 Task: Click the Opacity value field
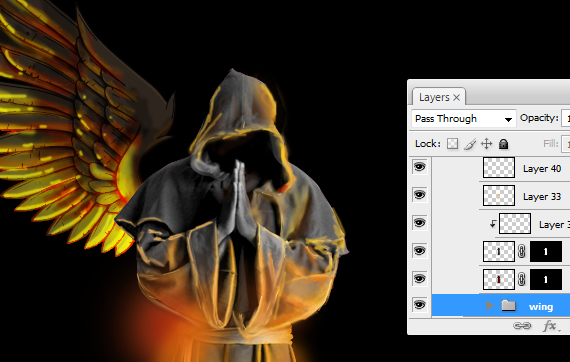pyautogui.click(x=566, y=118)
